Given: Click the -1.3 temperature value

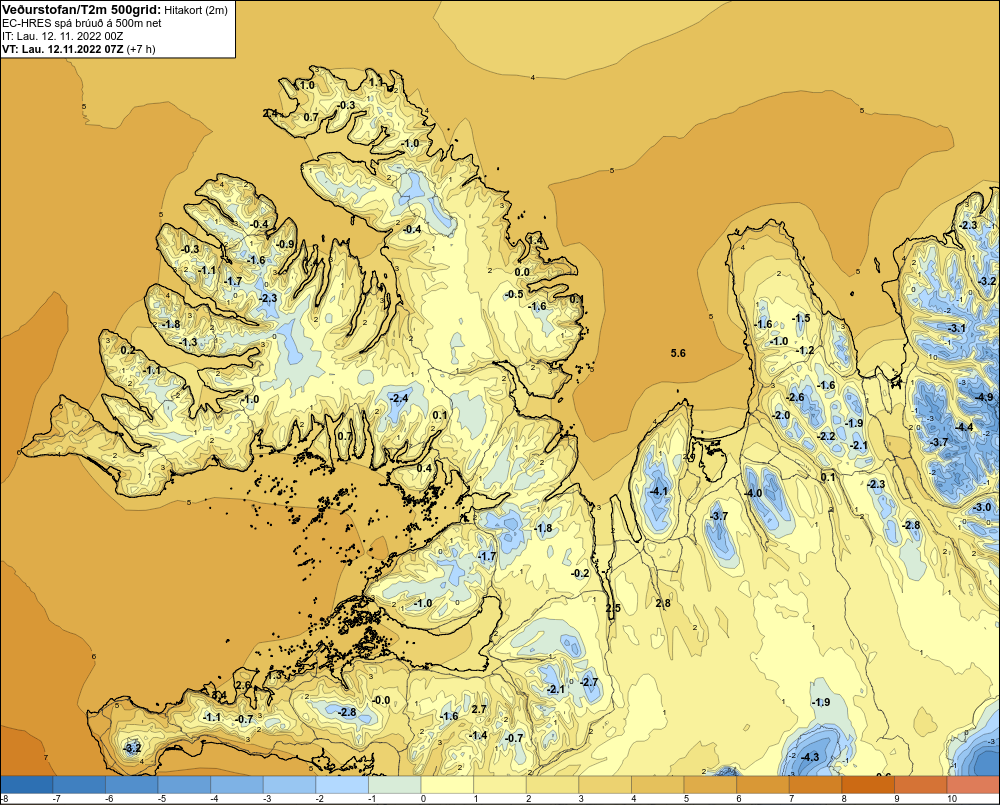Looking at the screenshot, I should (x=188, y=342).
